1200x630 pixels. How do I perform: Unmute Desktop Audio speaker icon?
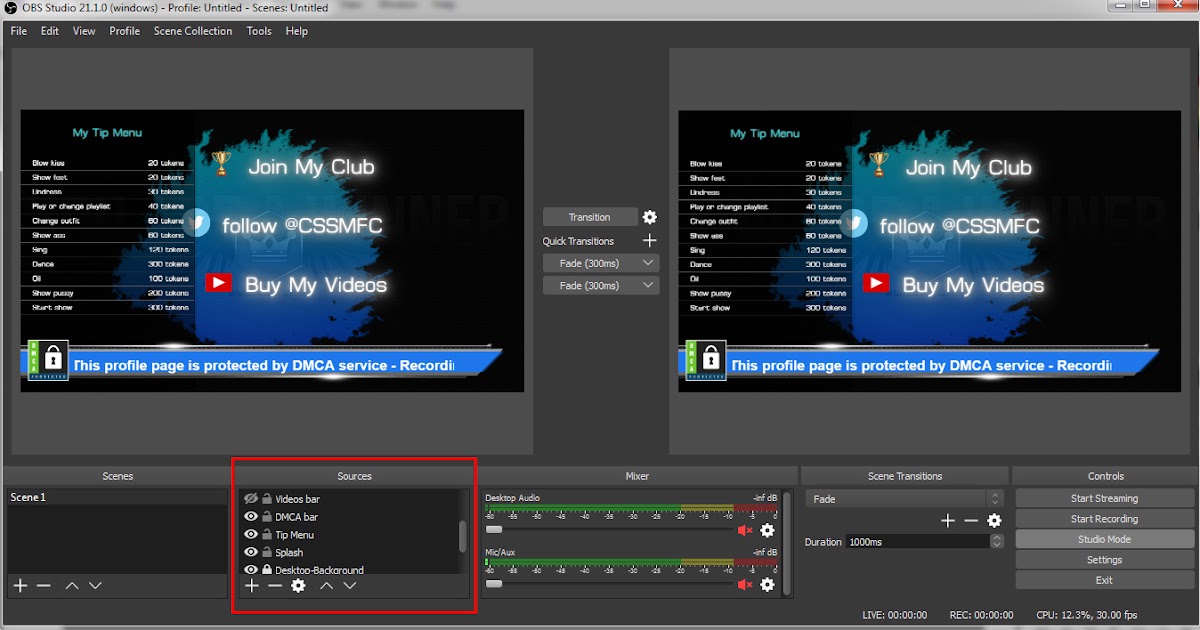(x=744, y=530)
